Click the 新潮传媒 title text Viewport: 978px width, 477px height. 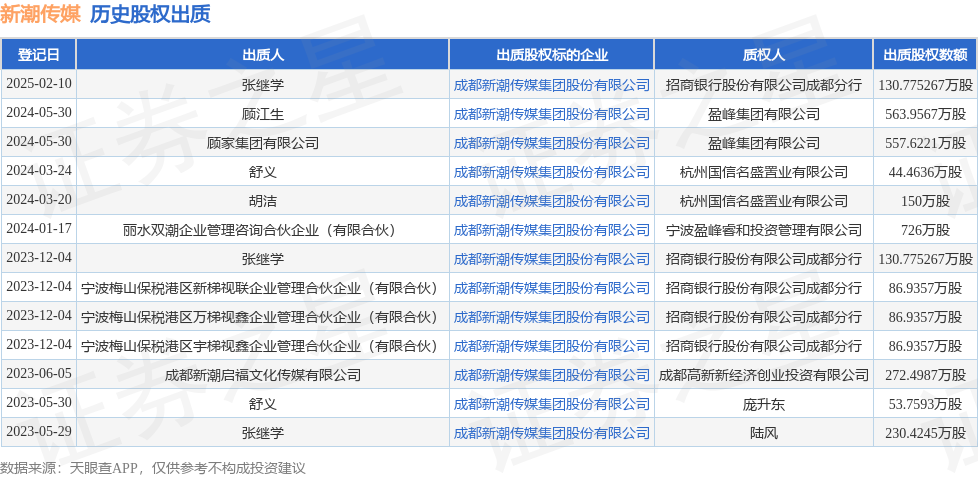[x=41, y=14]
